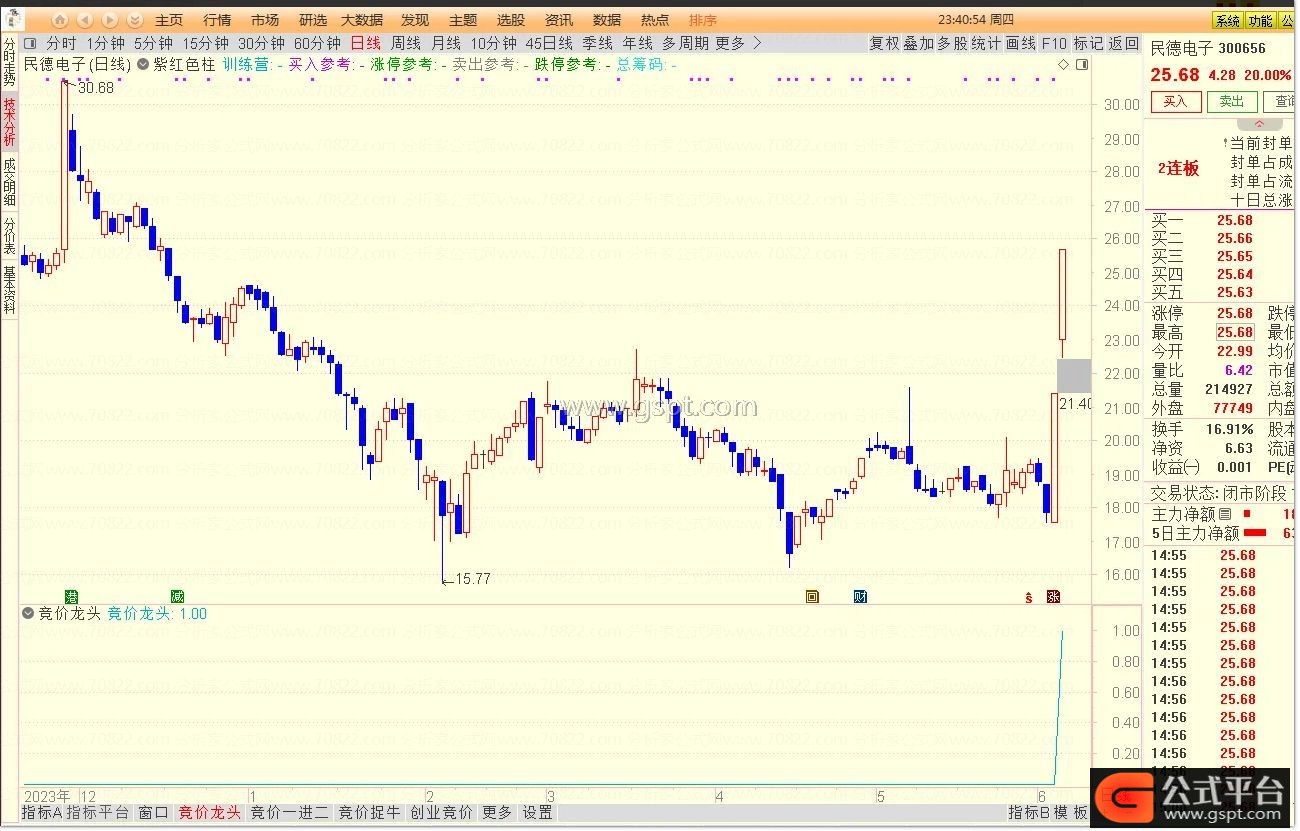Select the 分时走势 sidebar tab
Viewport: 1300px width, 831px height.
click(x=9, y=63)
